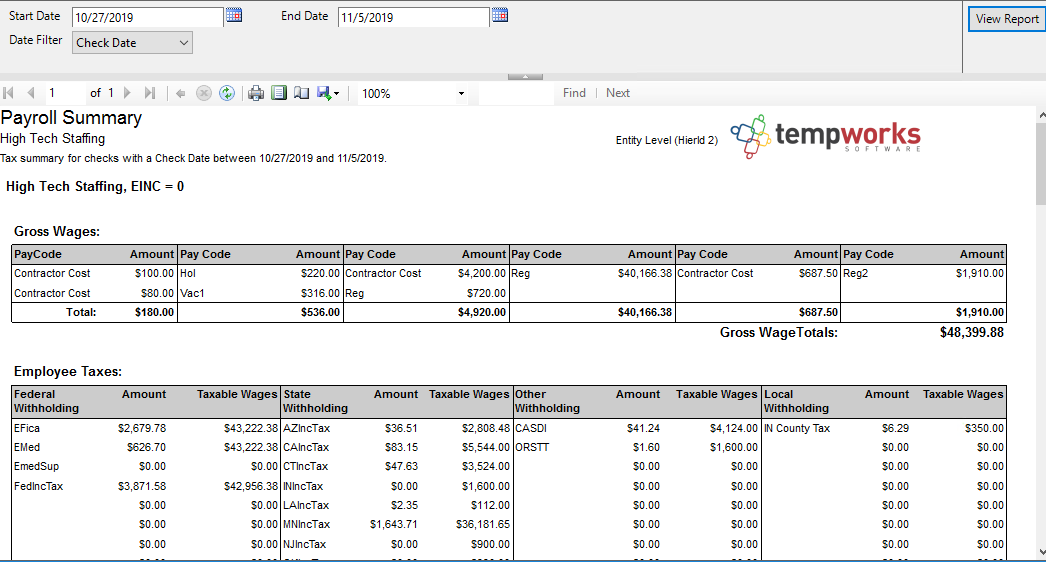Go to the next page arrow
Screen dimensions: 1046x562
pyautogui.click(x=127, y=93)
